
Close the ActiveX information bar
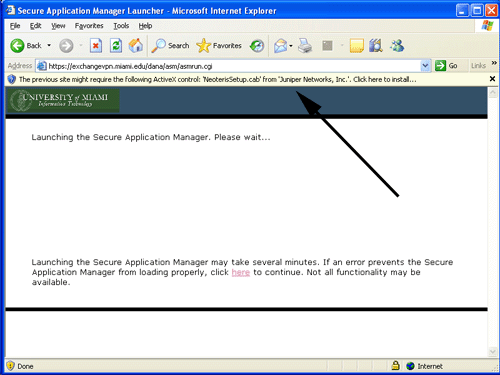492,79
